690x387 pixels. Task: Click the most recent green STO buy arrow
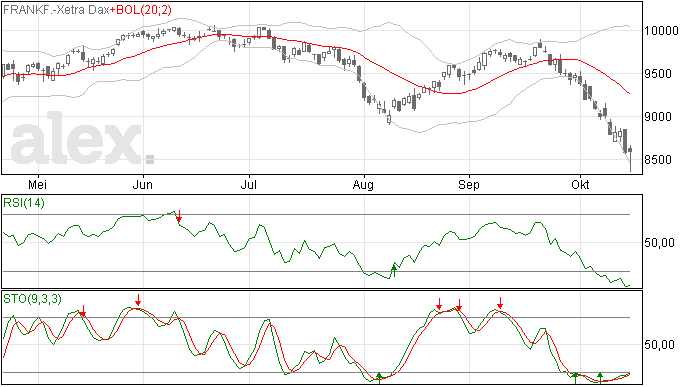[600, 378]
